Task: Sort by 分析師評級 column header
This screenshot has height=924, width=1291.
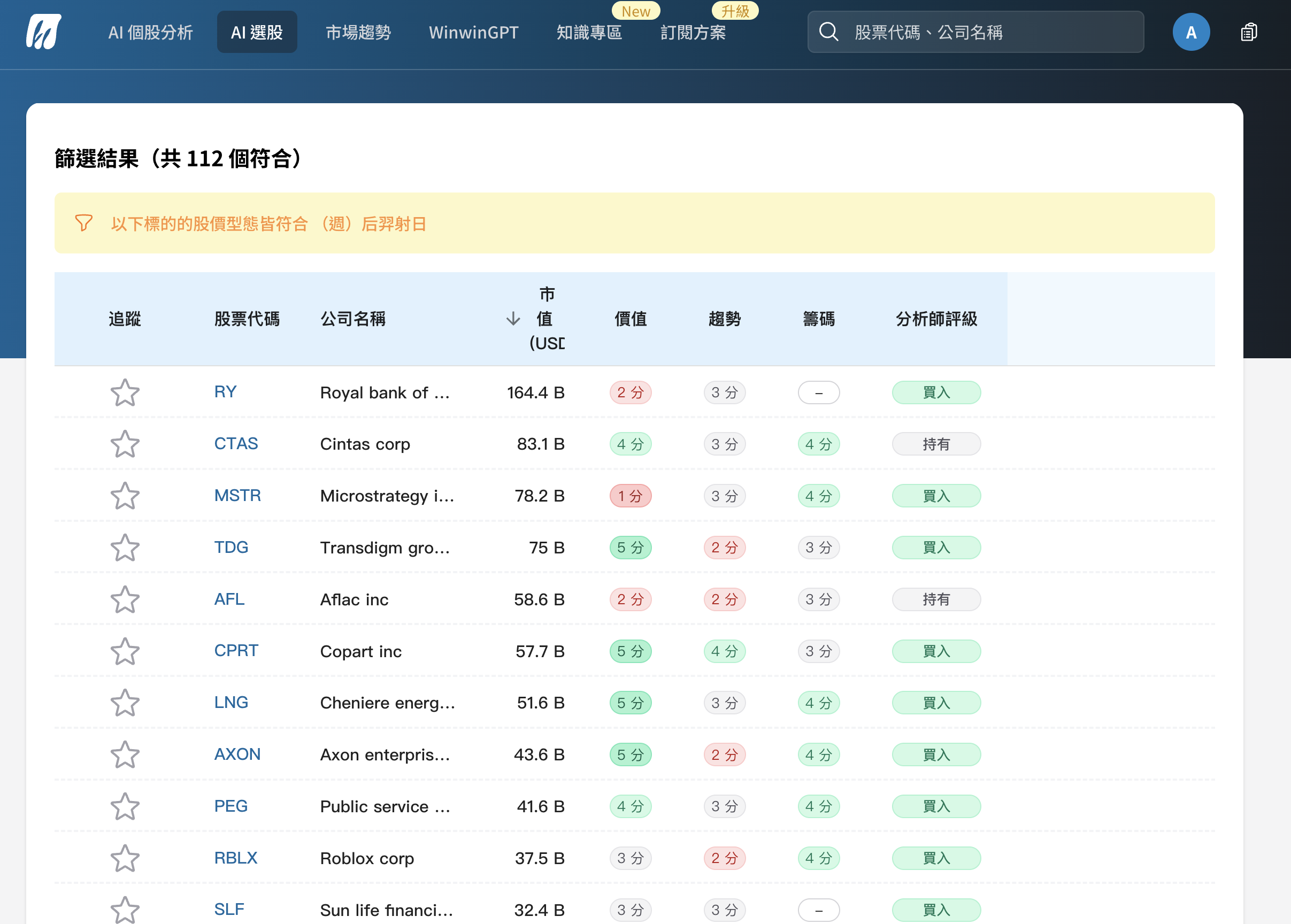Action: (x=936, y=319)
